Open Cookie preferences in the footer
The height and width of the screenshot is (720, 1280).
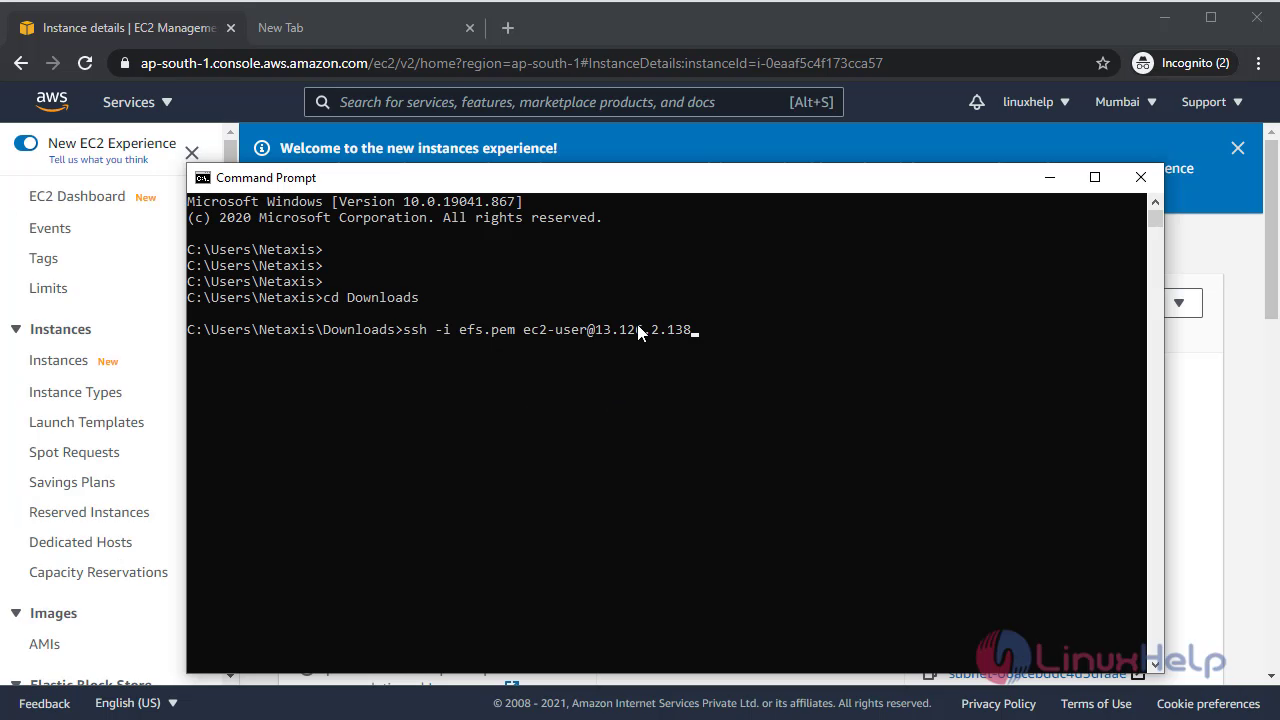coord(1208,703)
